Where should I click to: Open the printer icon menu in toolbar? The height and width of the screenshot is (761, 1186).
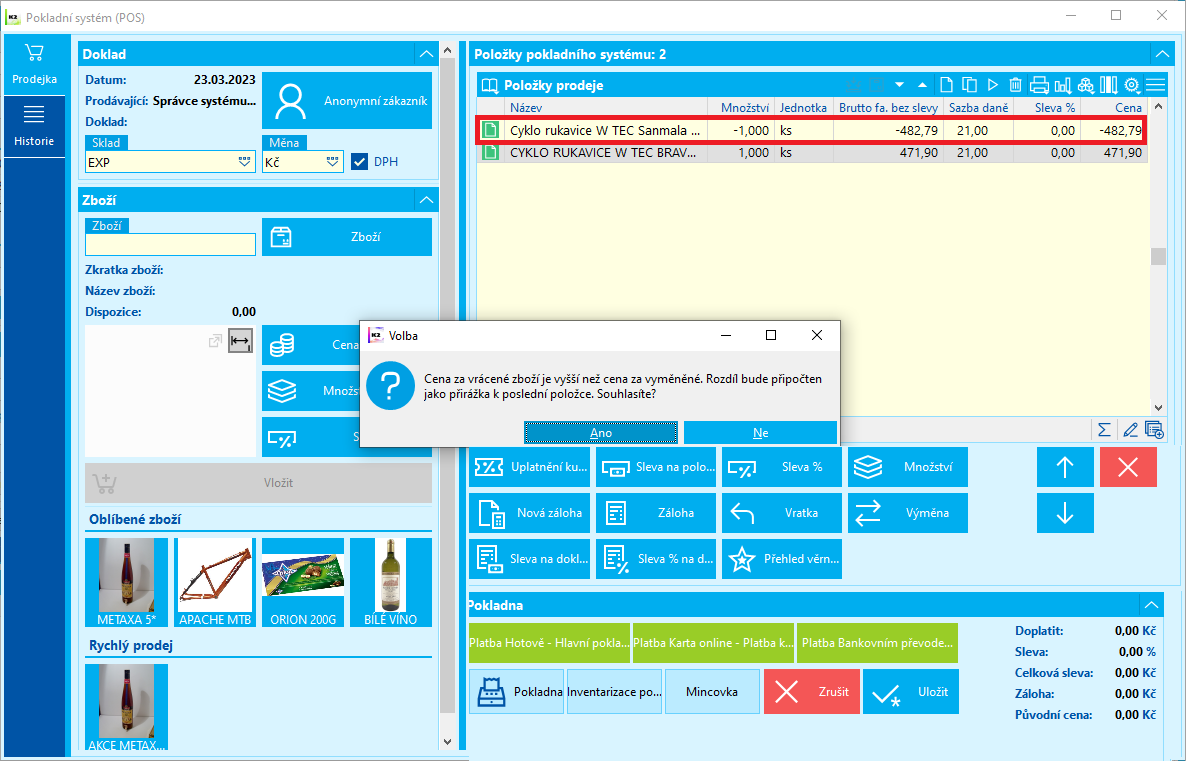1039,85
